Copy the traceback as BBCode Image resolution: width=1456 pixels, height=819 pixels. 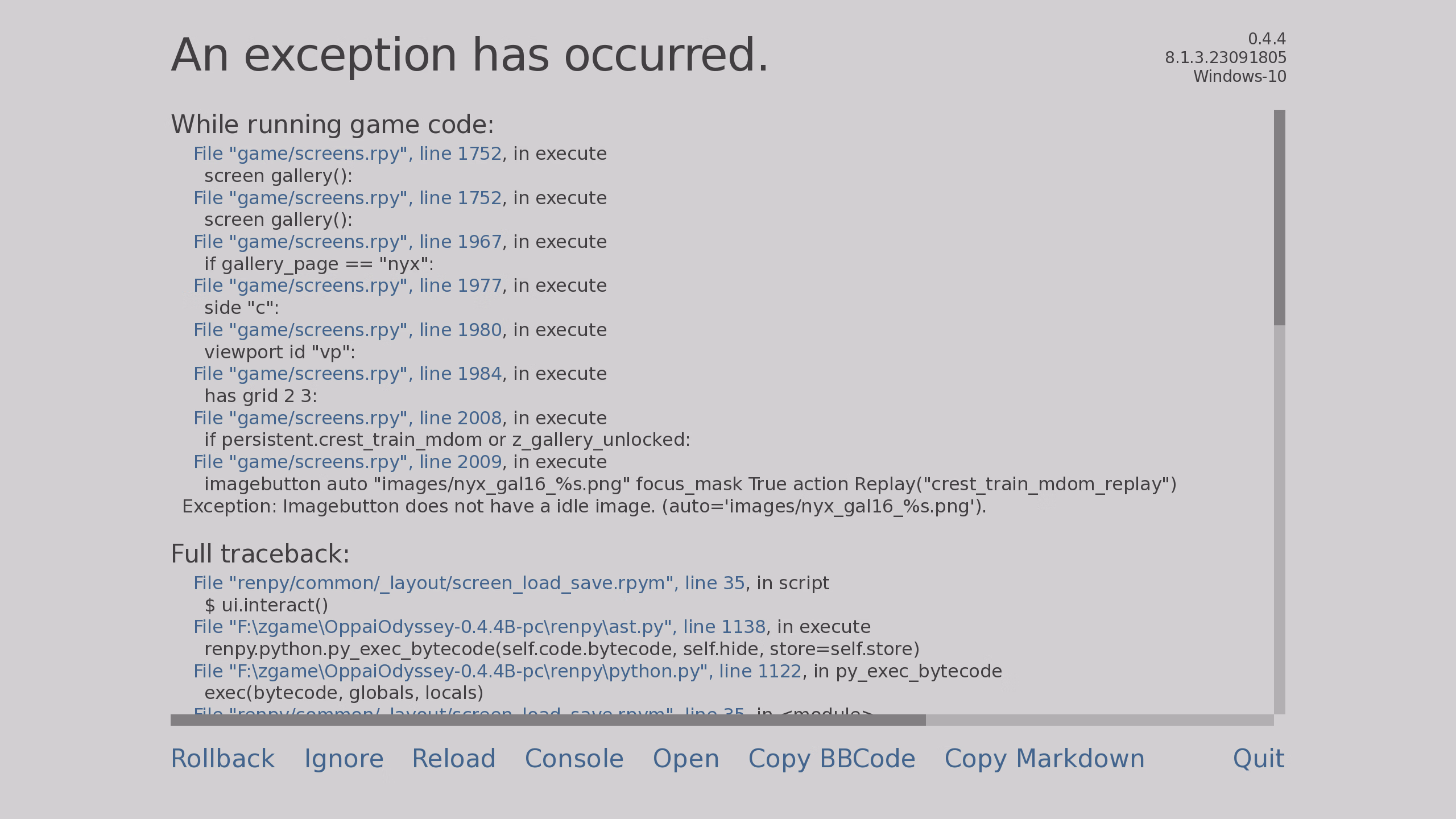(832, 759)
